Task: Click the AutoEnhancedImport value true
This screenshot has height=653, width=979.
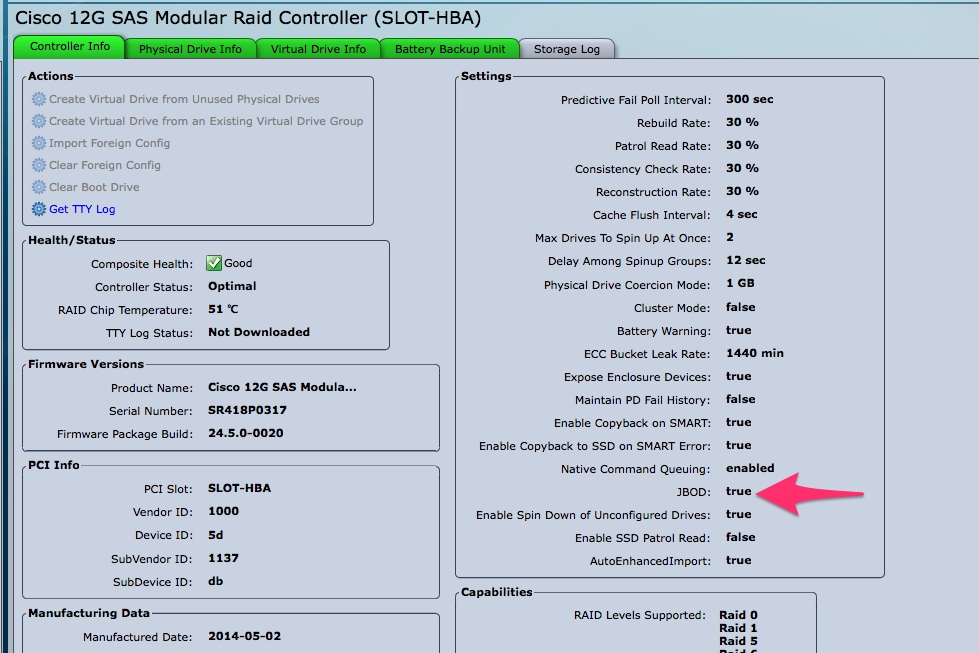Action: coord(739,560)
